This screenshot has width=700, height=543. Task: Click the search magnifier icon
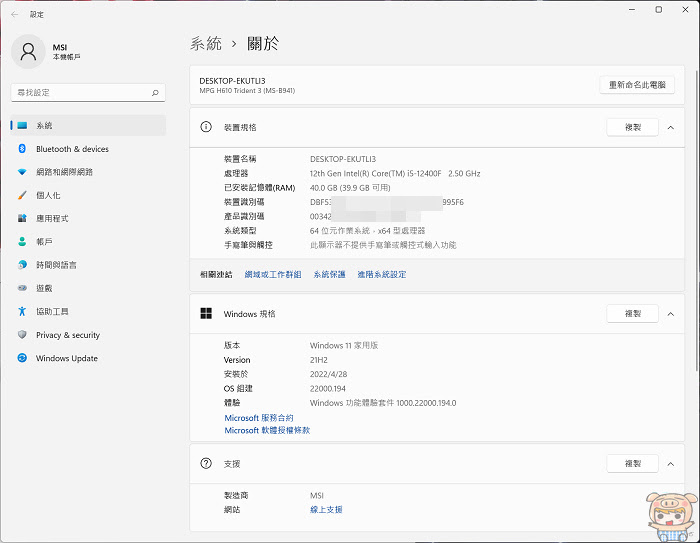coord(155,92)
